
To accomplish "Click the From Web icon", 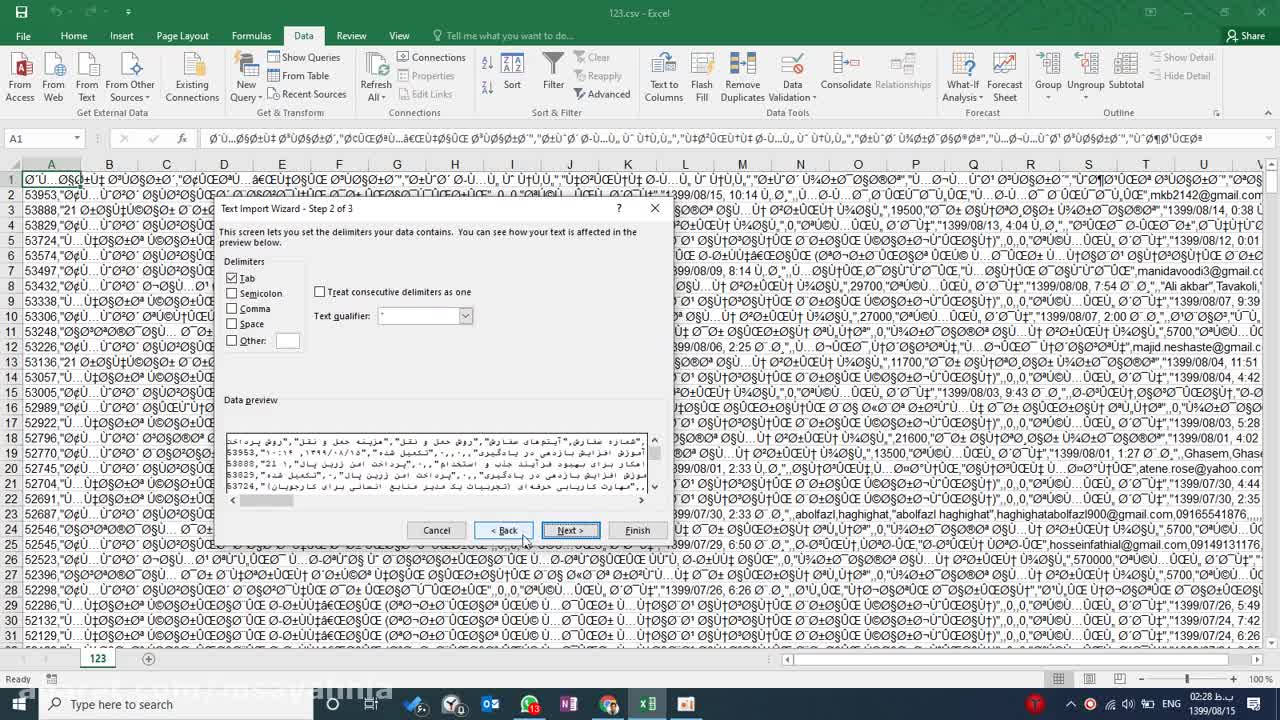I will click(54, 66).
